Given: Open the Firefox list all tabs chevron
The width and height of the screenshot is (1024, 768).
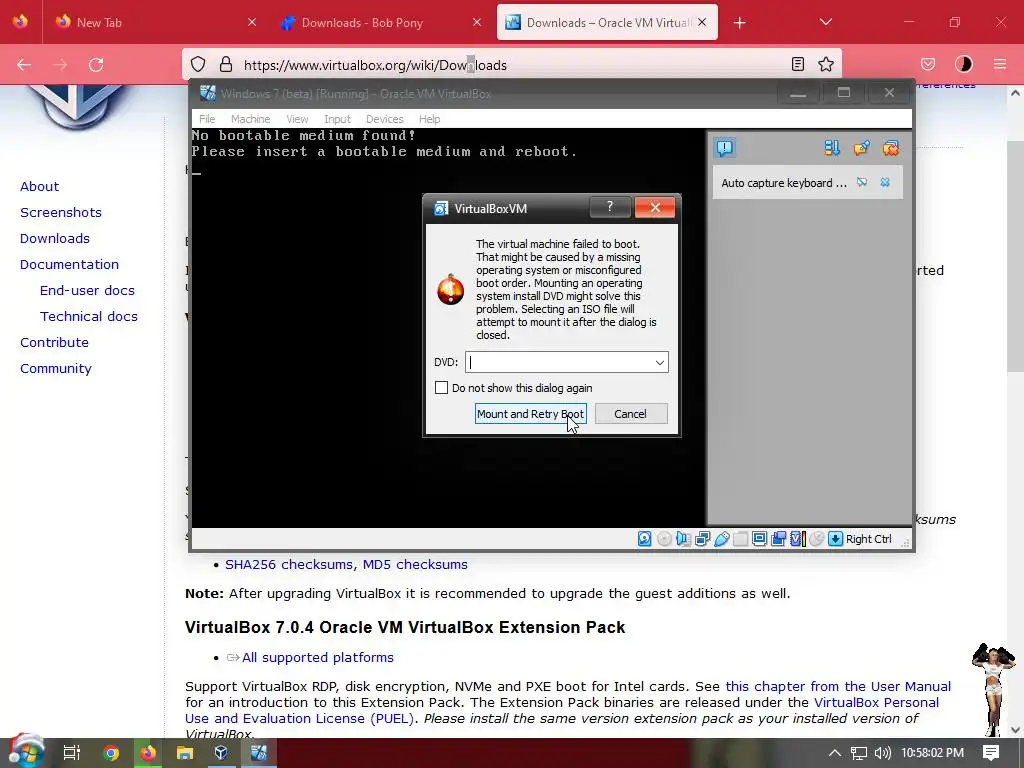Looking at the screenshot, I should click(825, 22).
